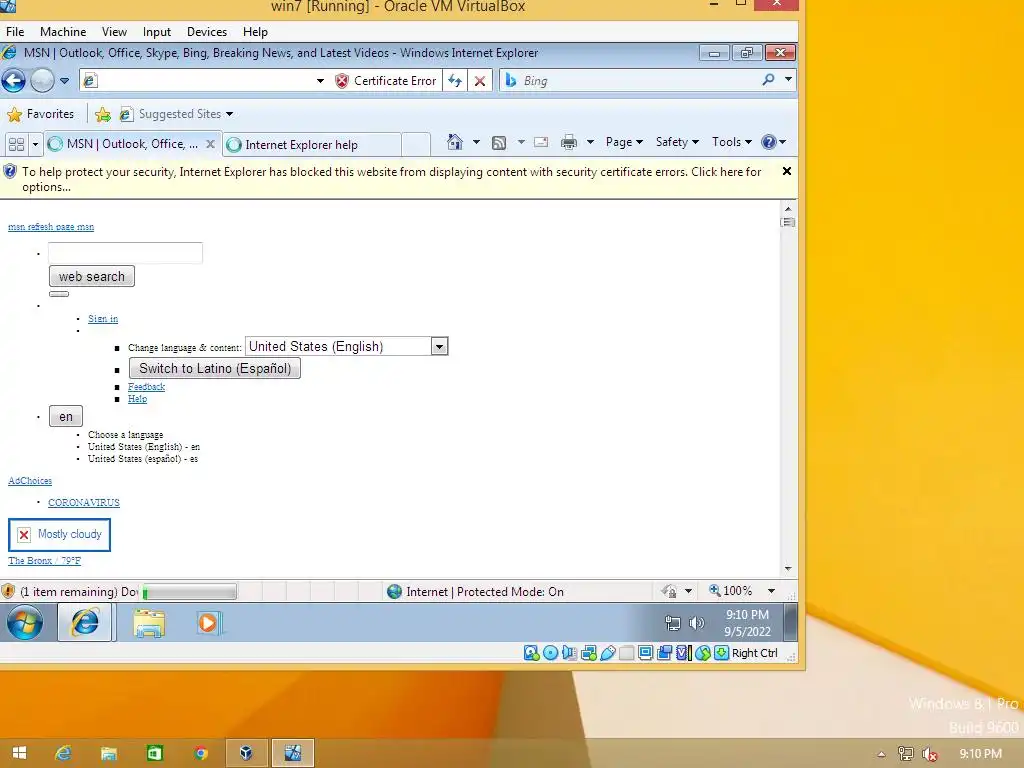Stop loading with the red X icon

tap(479, 81)
